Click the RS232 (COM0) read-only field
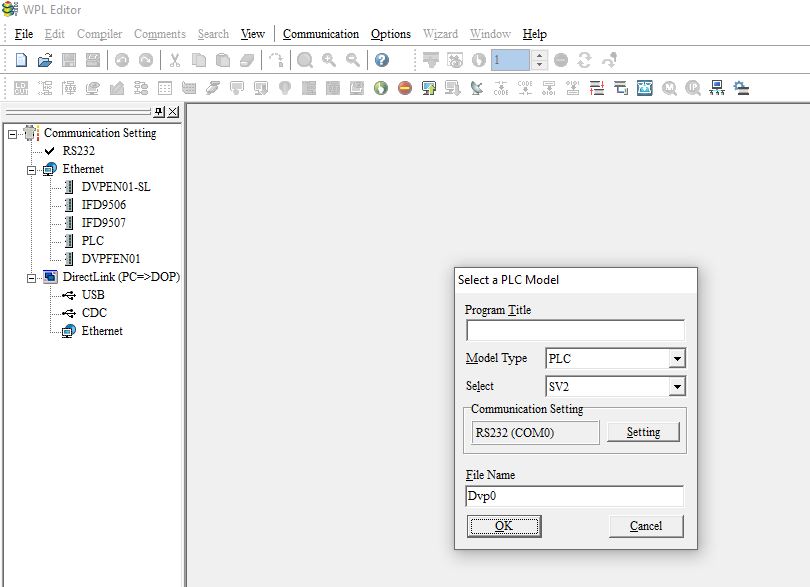Screen dimensions: 810x587 [x=535, y=432]
